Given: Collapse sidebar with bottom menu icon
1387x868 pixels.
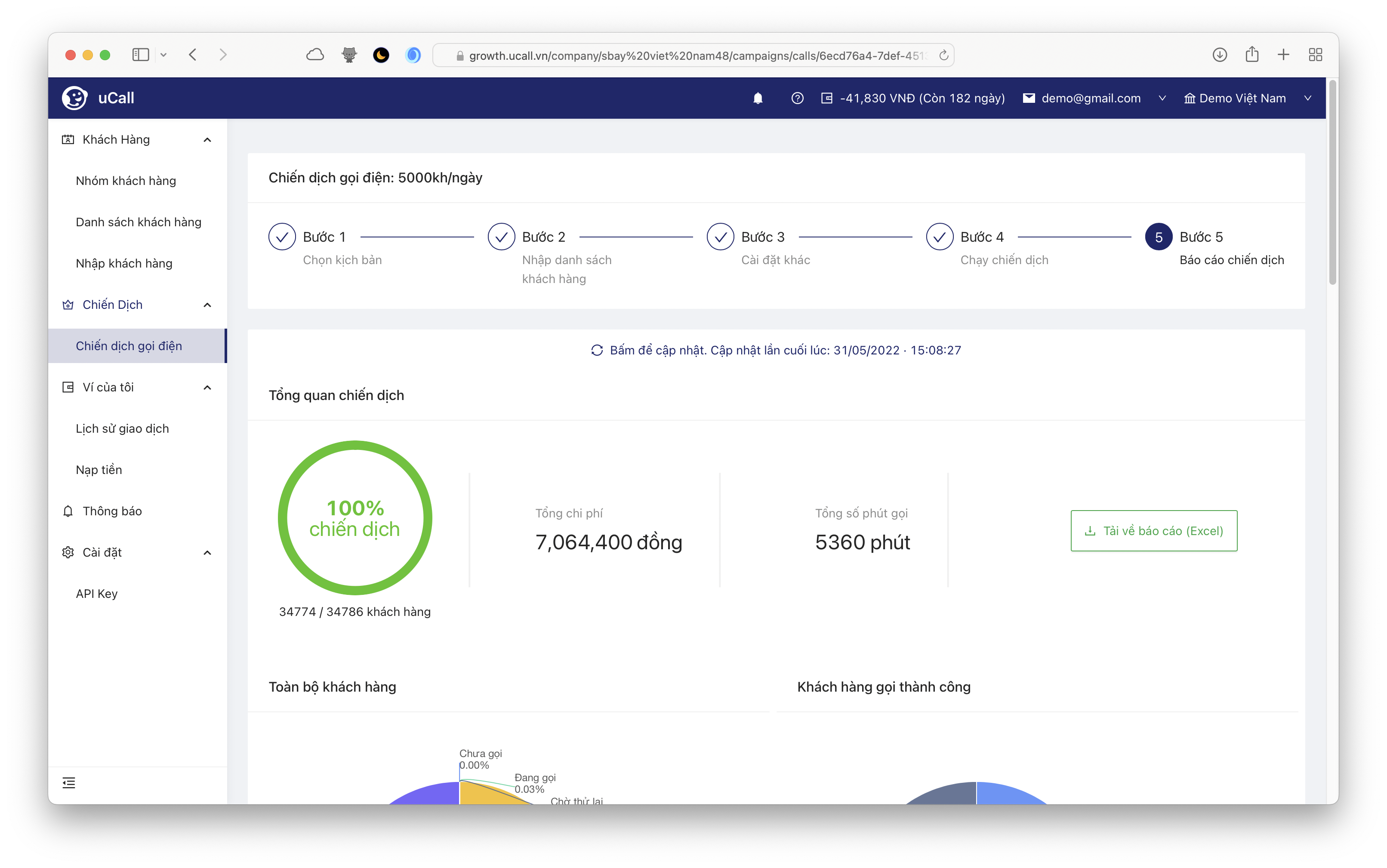Looking at the screenshot, I should click(69, 782).
